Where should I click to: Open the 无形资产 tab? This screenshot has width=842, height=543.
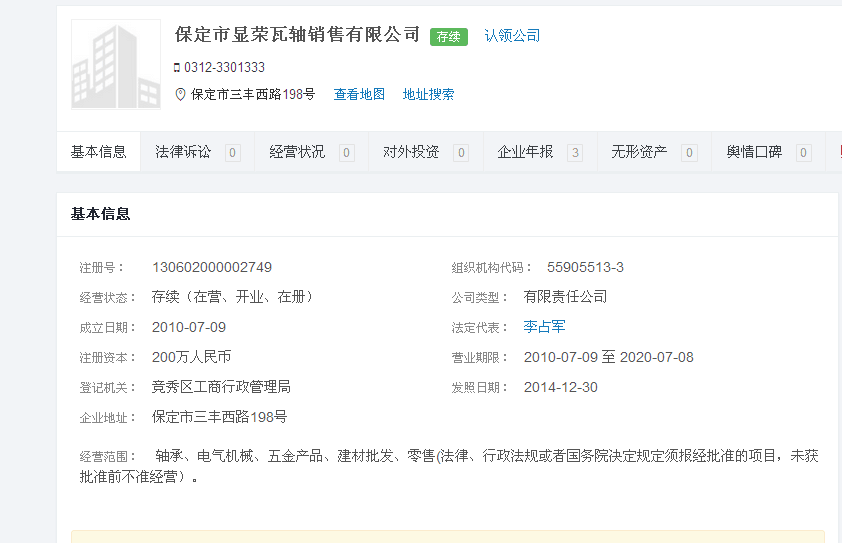pos(639,152)
